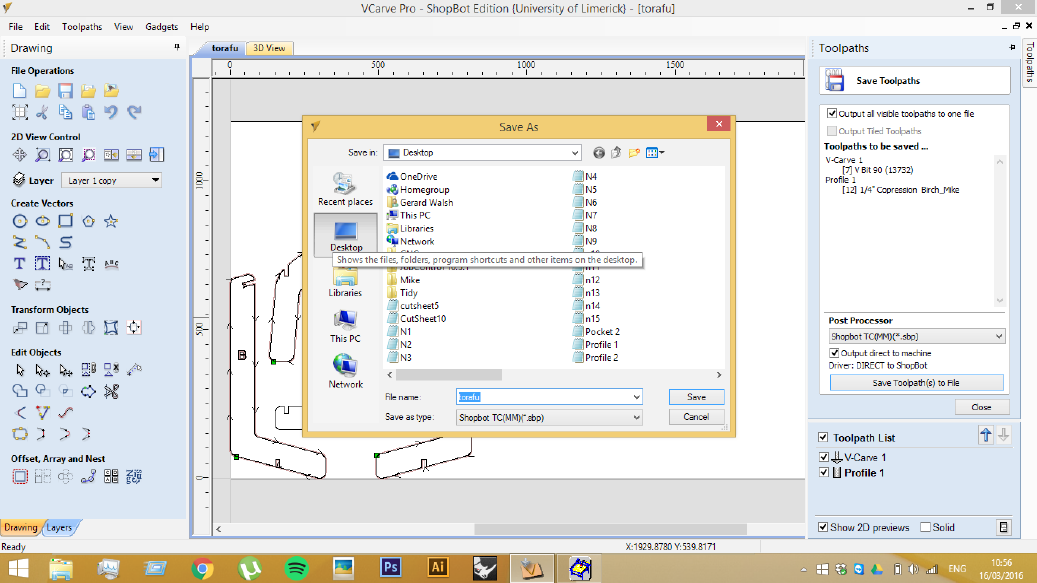Click the Redo arrow icon

(x=134, y=112)
